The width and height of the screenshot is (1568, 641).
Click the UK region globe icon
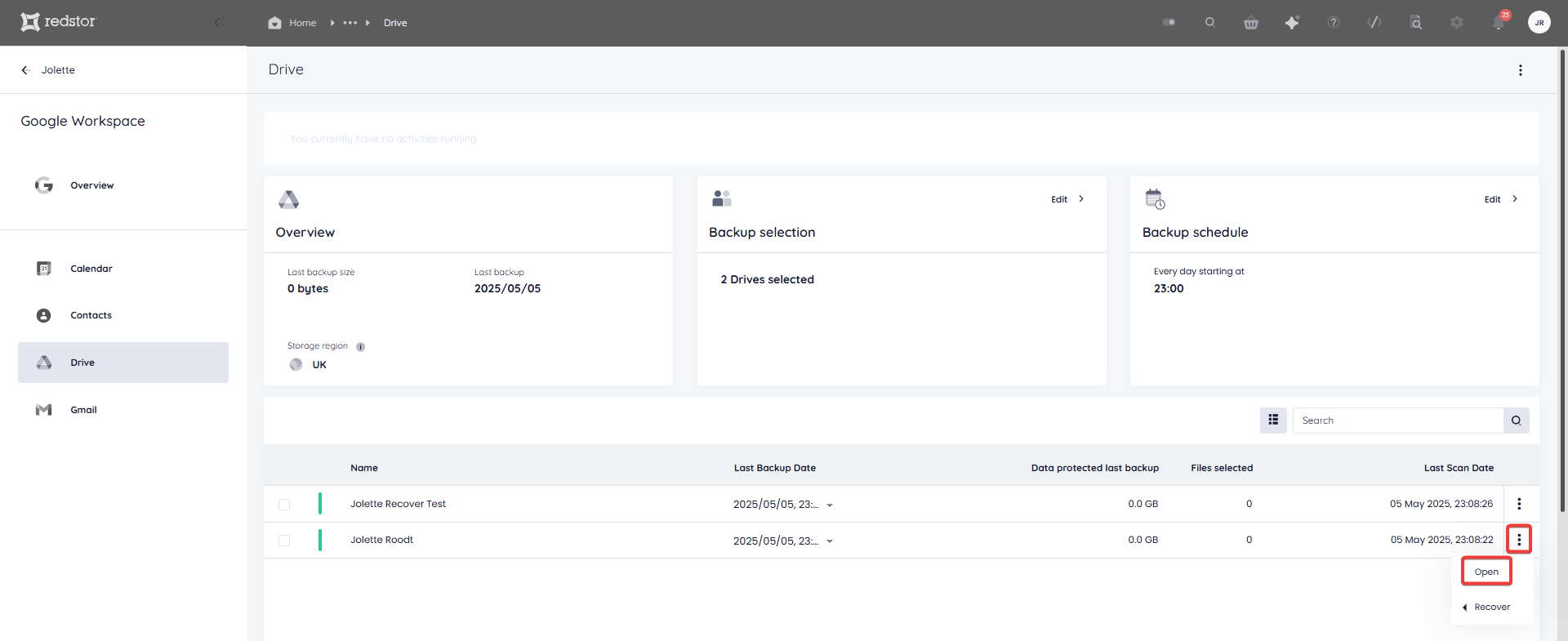(x=296, y=365)
